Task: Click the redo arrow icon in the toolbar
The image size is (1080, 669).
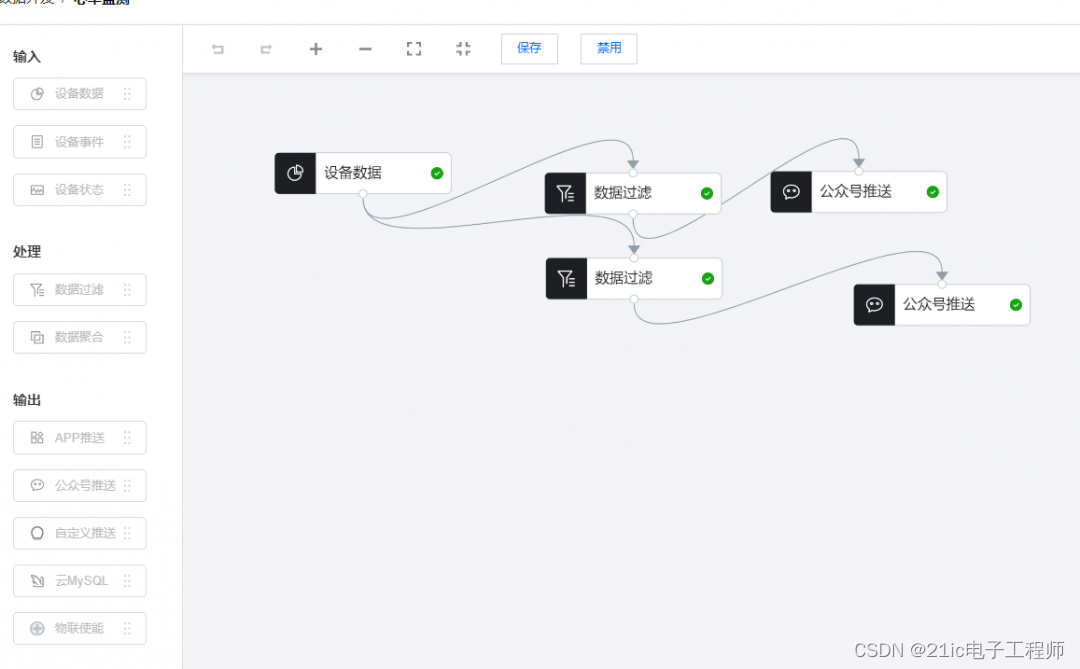Action: pyautogui.click(x=266, y=49)
